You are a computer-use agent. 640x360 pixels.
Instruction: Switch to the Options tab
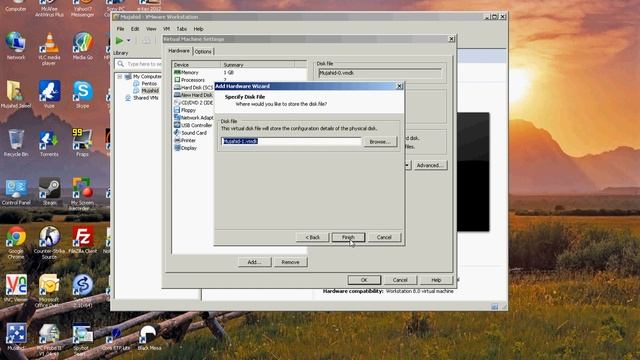click(203, 51)
